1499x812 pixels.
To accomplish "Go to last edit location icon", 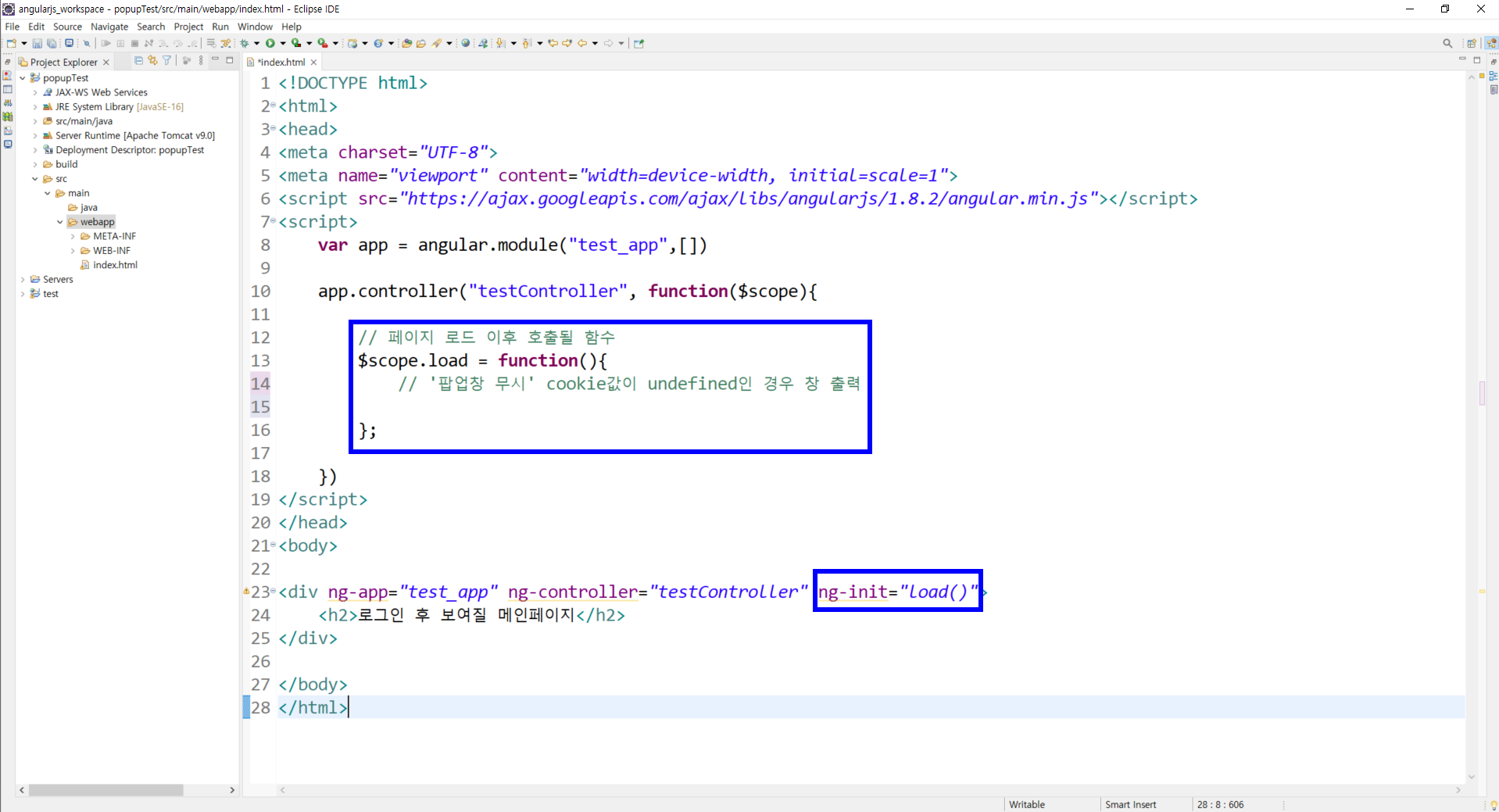I will 553,43.
